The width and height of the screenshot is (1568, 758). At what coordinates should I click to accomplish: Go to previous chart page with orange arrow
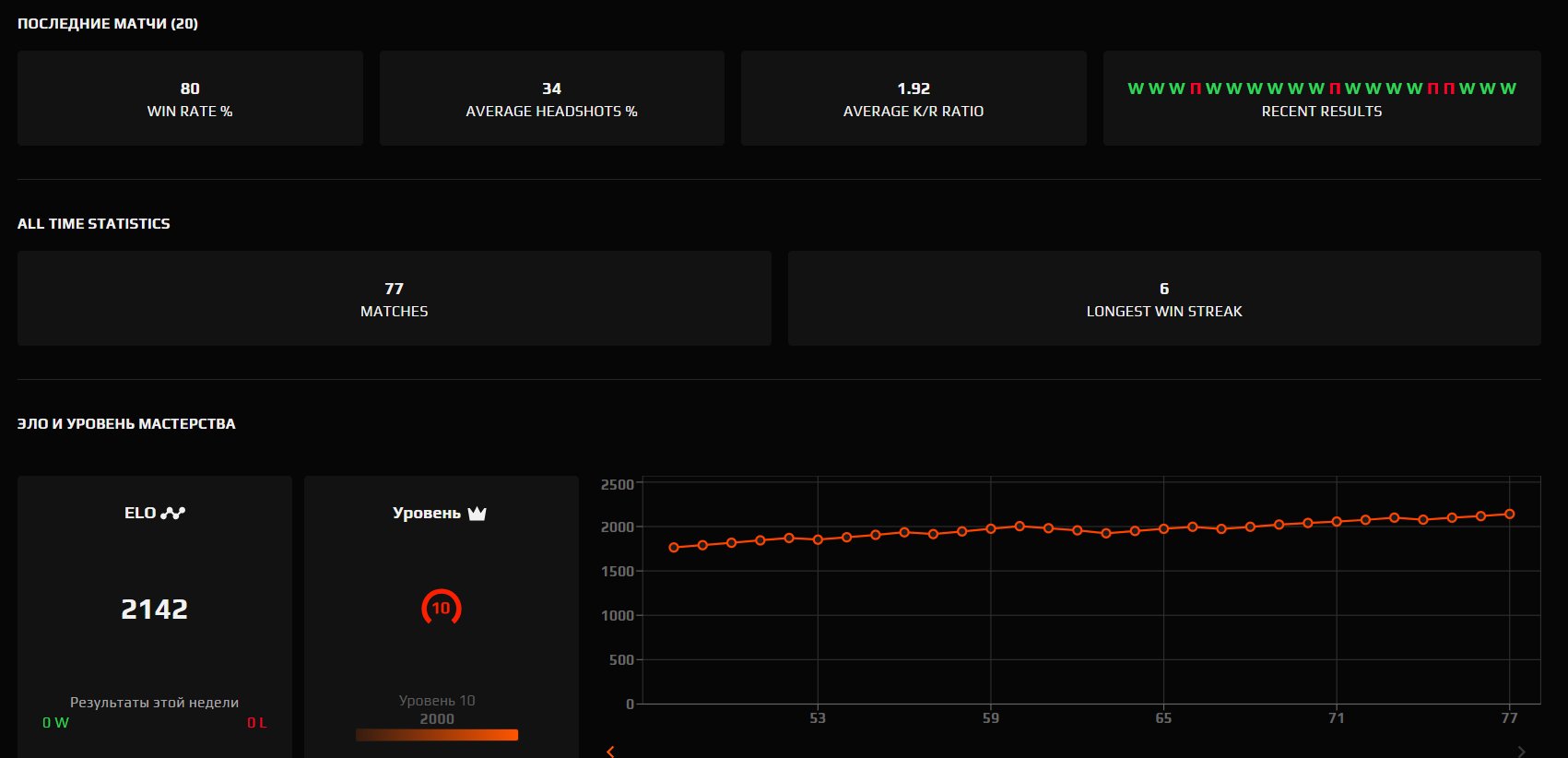click(x=610, y=751)
